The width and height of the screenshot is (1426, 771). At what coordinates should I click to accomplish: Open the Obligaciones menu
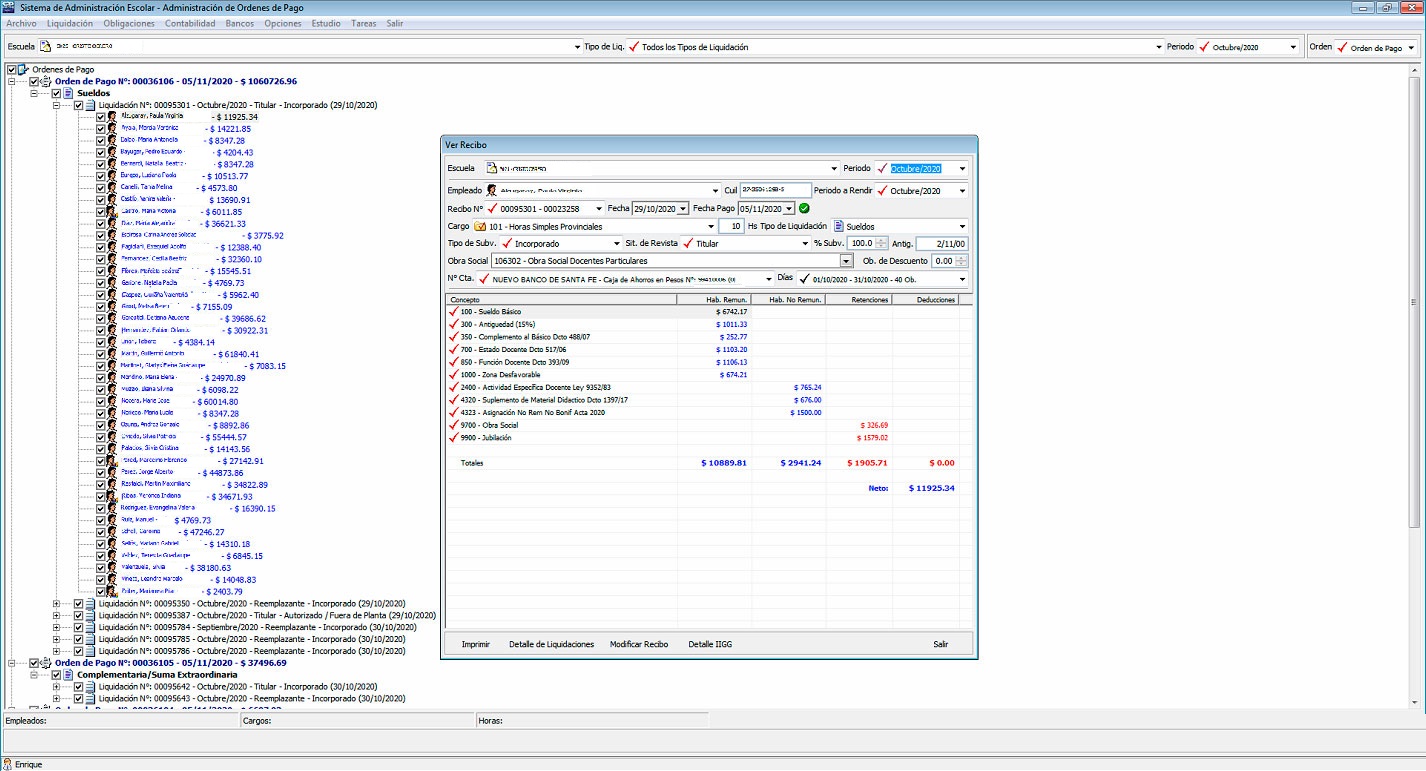(129, 23)
